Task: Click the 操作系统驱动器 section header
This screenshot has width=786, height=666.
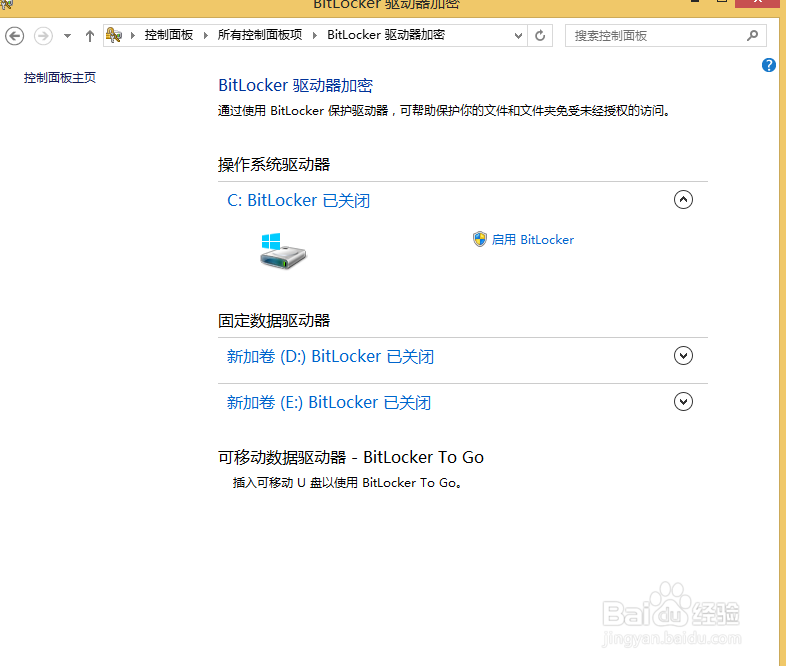Action: click(x=274, y=164)
